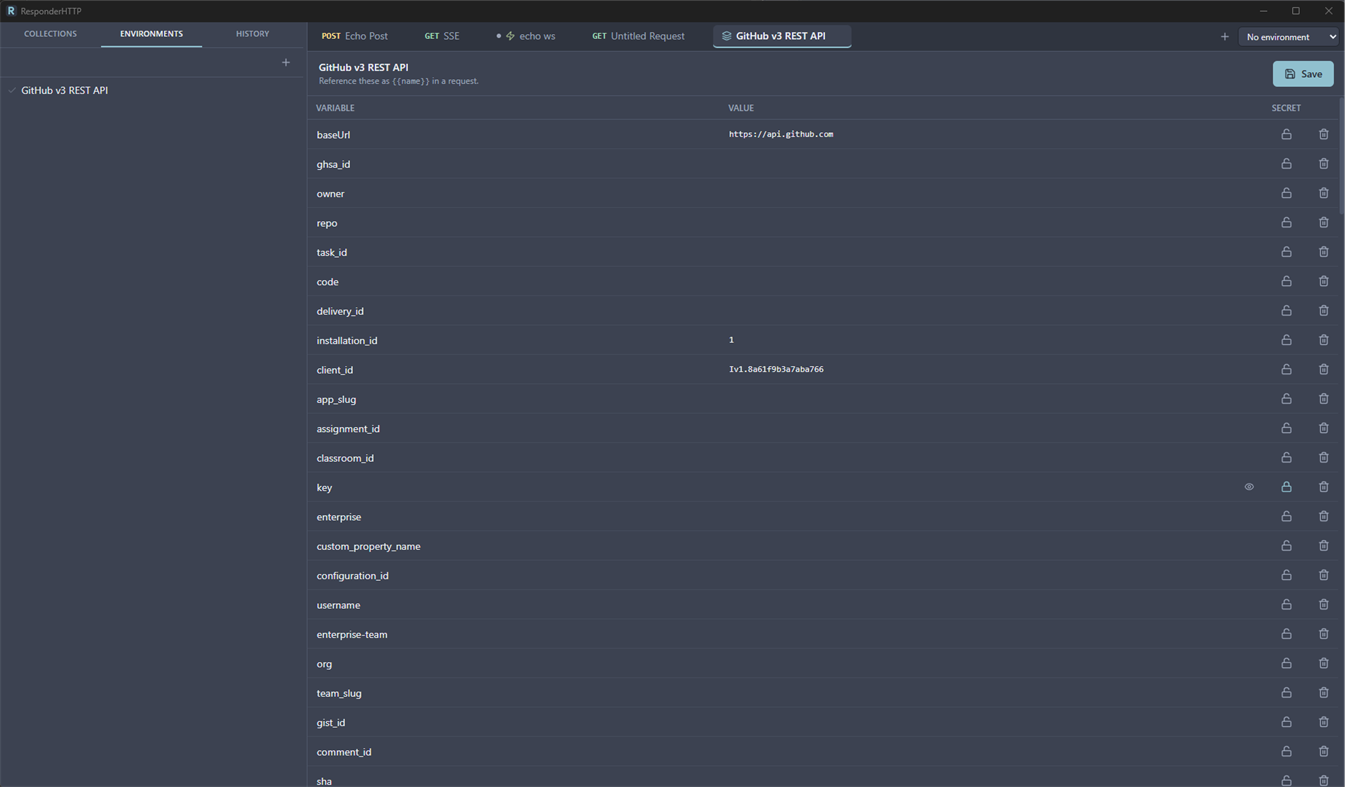The height and width of the screenshot is (787, 1345).
Task: Switch to the History tab
Action: pyautogui.click(x=252, y=34)
